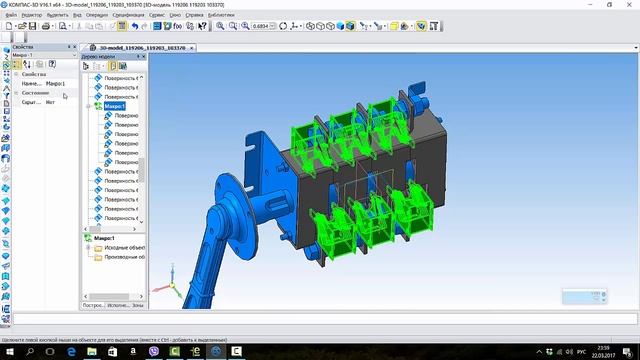640x360 pixels.
Task: Toggle the highlighted filter icon near toolbar end
Action: click(421, 26)
